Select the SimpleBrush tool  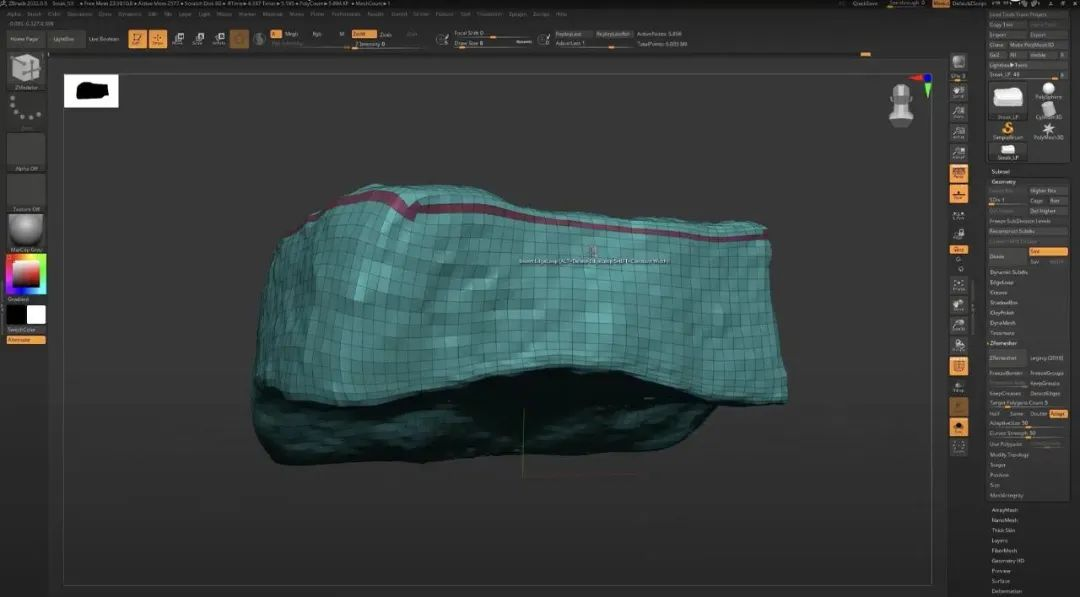coord(1008,132)
